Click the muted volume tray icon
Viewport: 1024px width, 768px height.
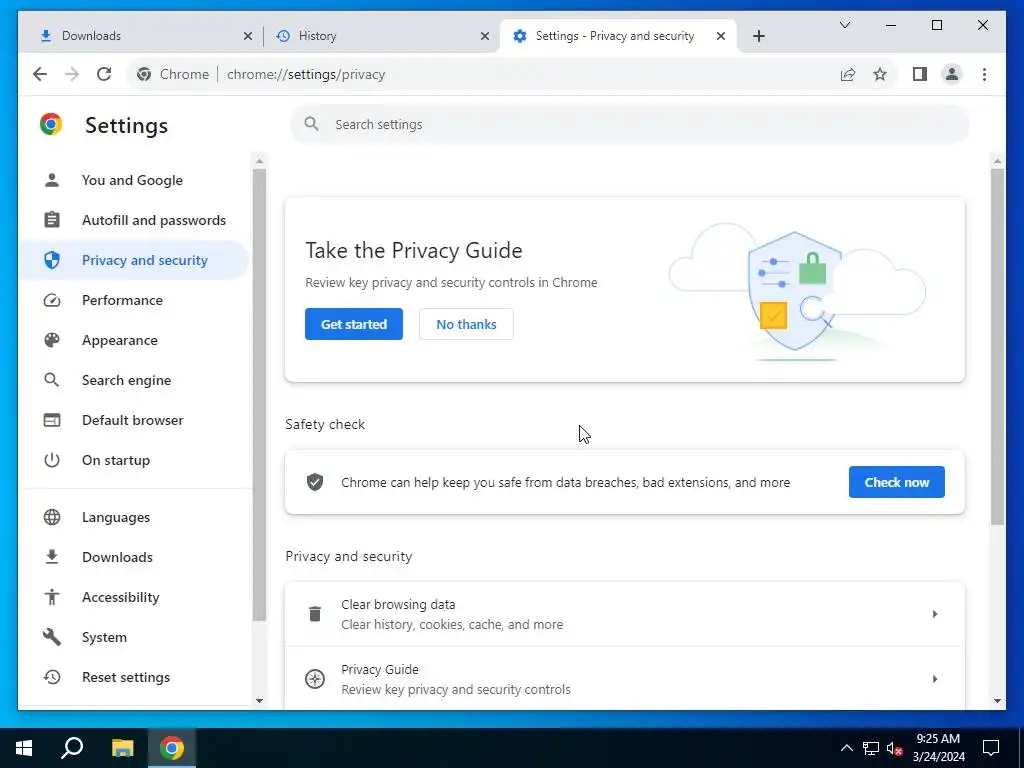click(894, 748)
